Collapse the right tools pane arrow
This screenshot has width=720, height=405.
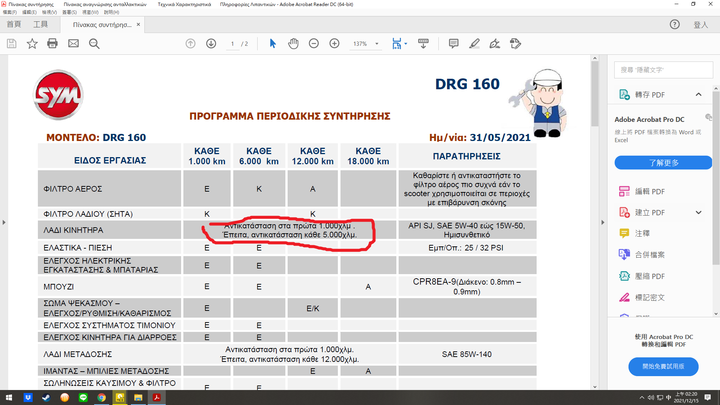point(602,222)
